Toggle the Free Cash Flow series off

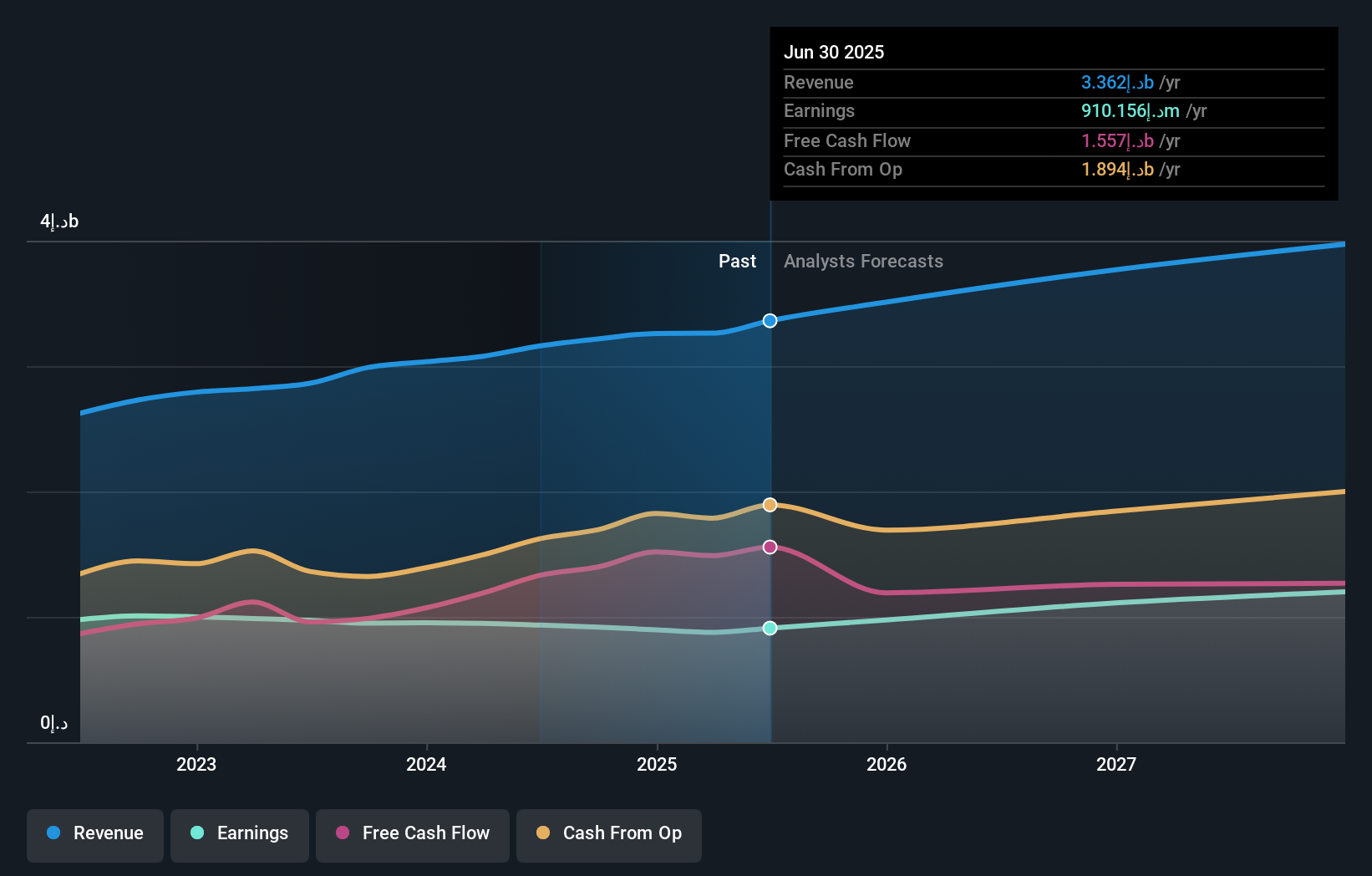[413, 833]
